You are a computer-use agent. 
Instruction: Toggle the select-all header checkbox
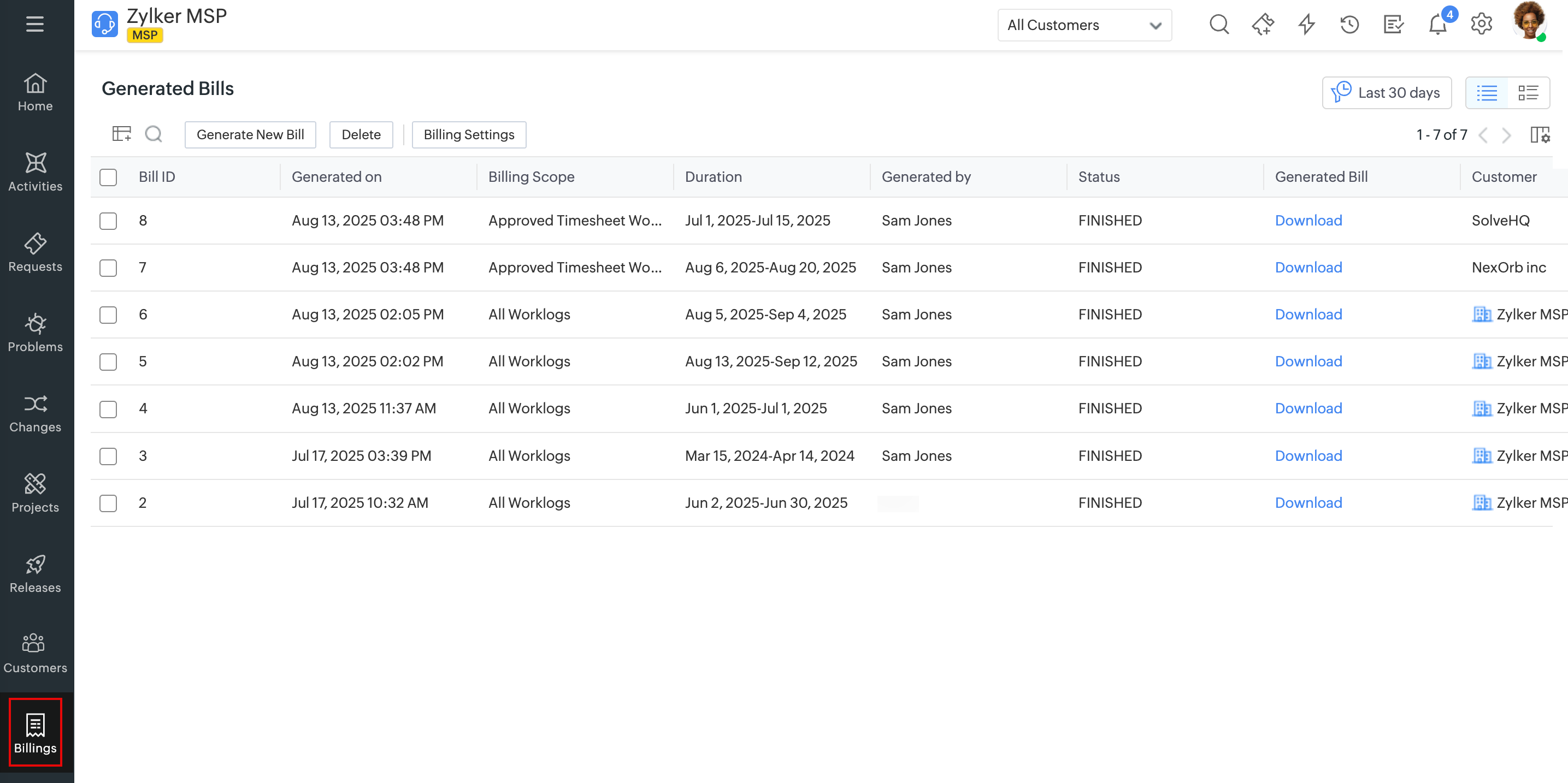108,177
